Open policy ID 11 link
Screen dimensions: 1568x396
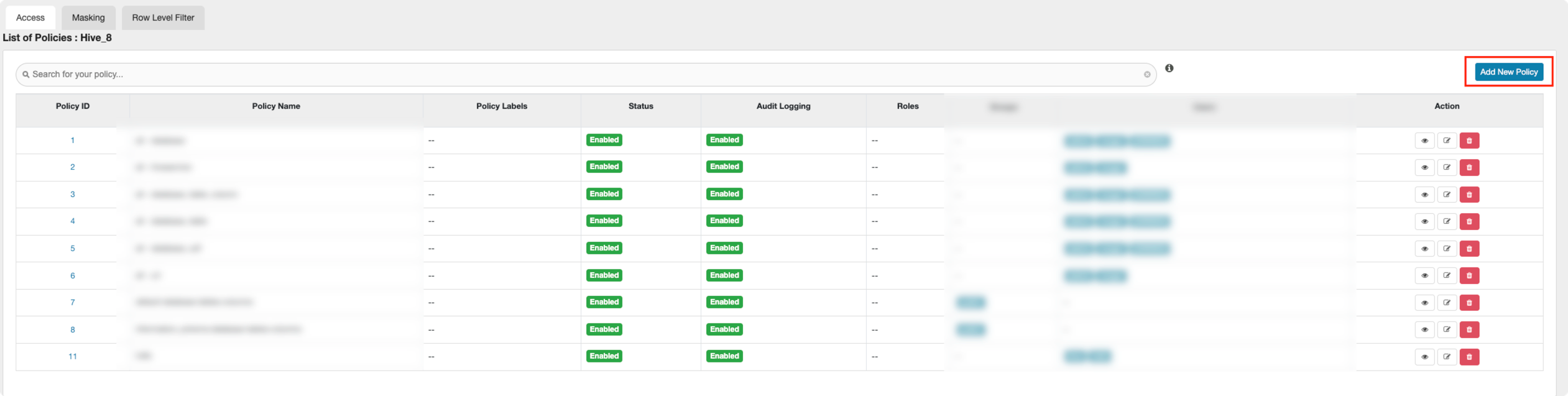pos(73,356)
